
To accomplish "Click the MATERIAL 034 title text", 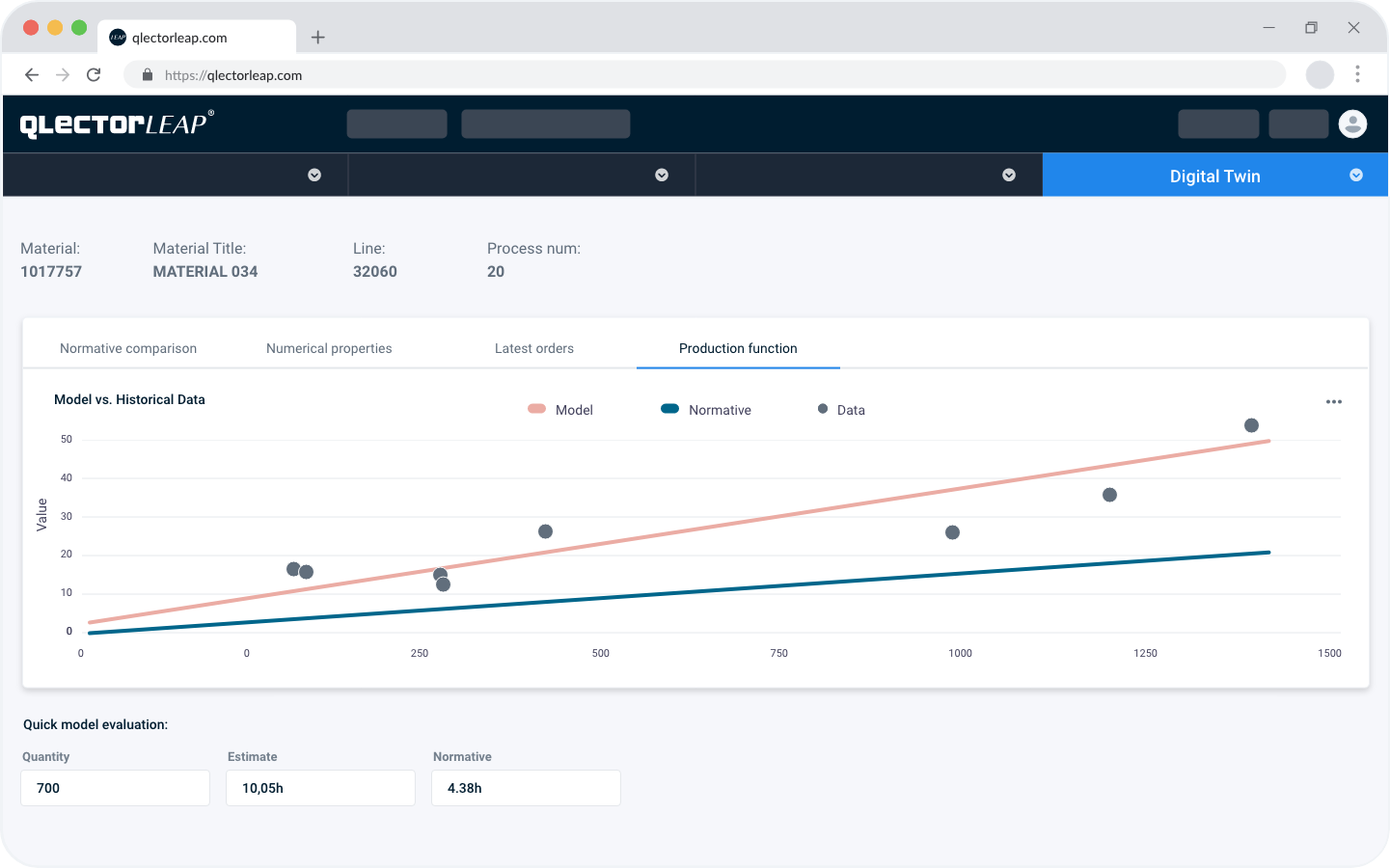I will pos(205,272).
